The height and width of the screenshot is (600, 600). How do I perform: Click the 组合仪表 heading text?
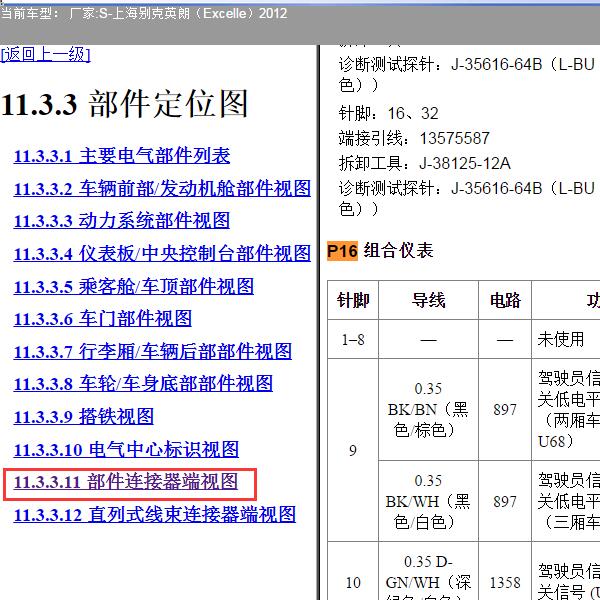tap(398, 251)
